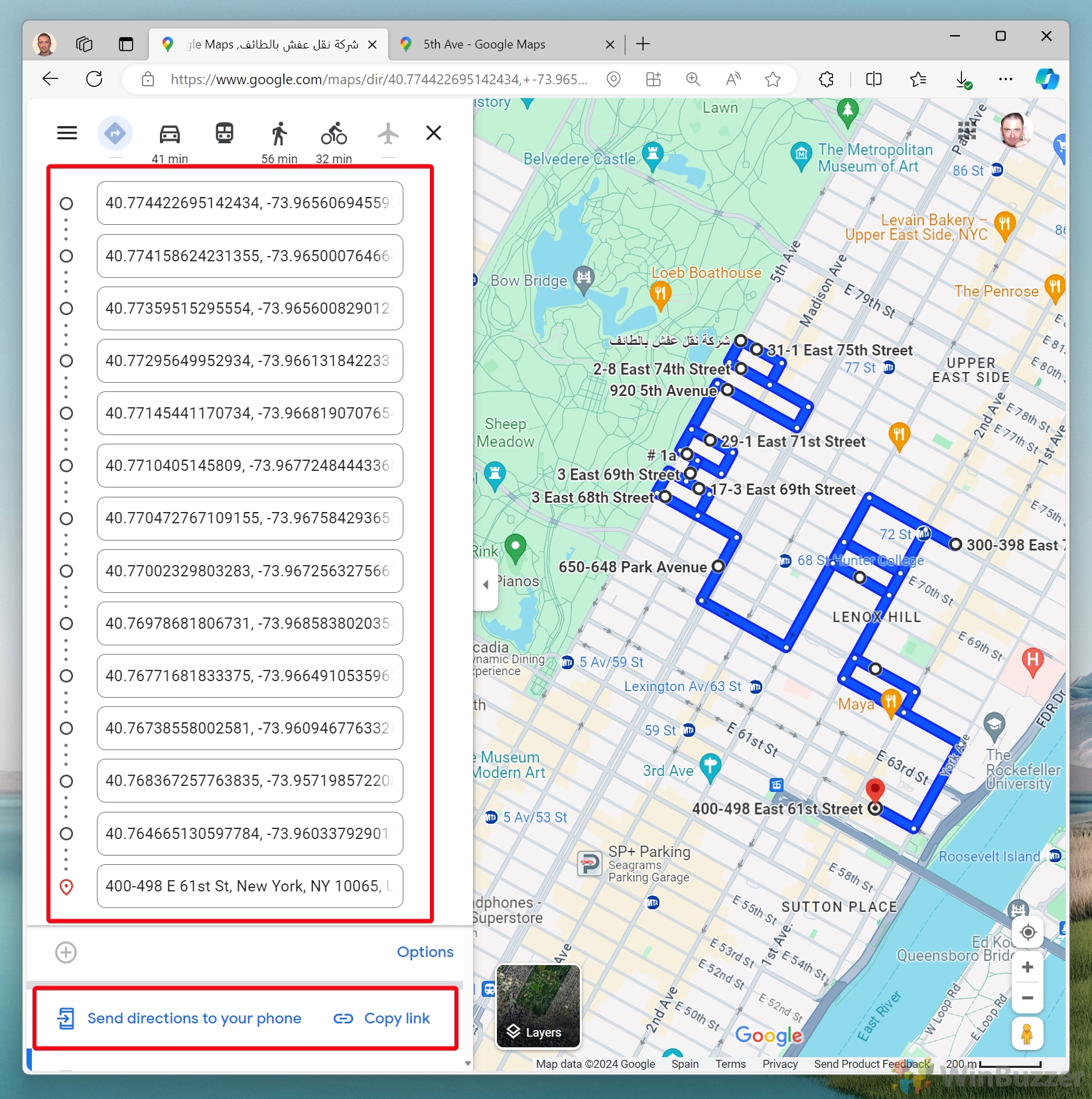Viewport: 1092px width, 1099px height.
Task: Open Google account profile picture on map
Action: [x=1014, y=130]
